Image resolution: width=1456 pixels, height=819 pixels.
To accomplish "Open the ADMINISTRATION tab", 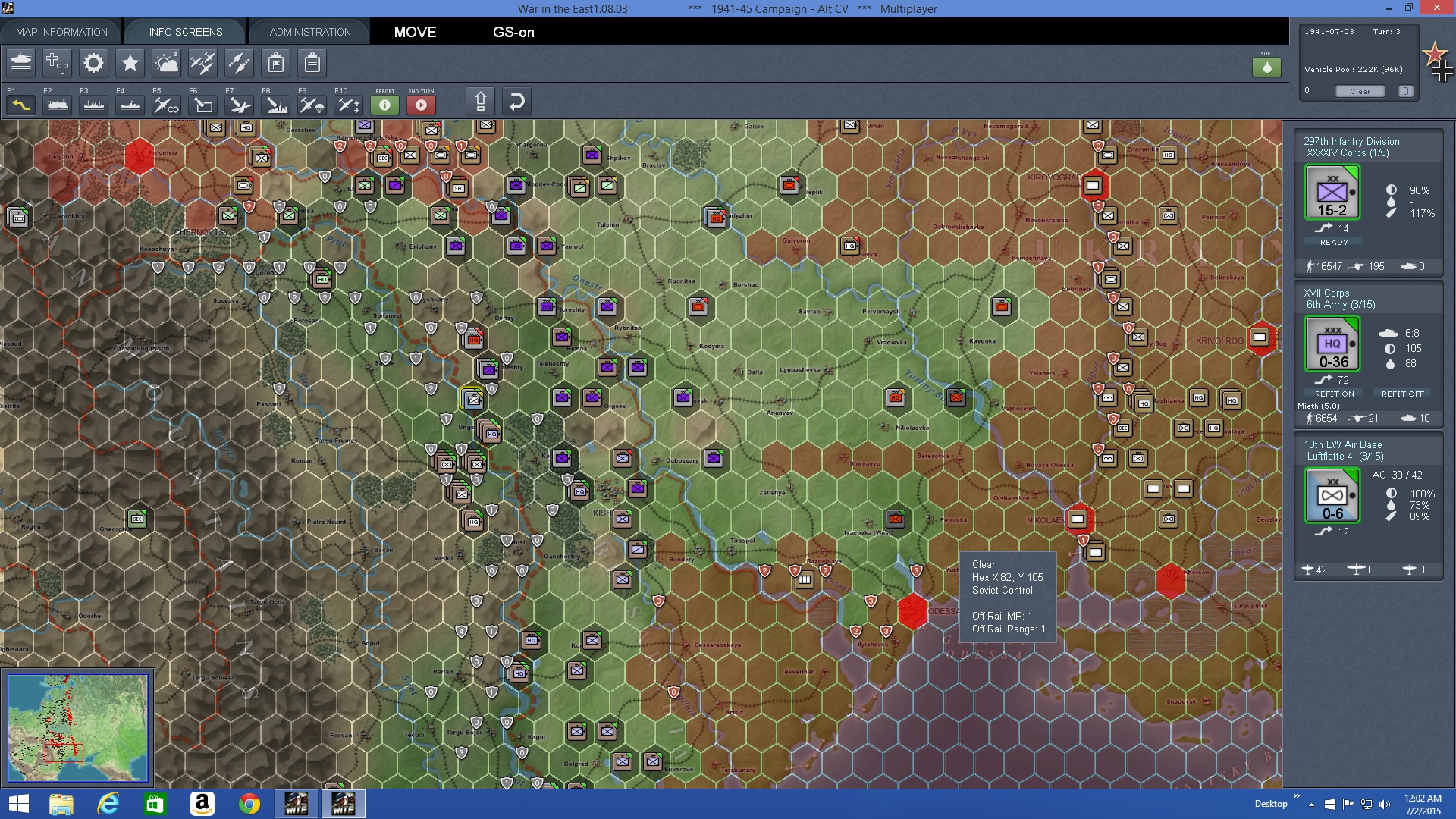I will (x=310, y=32).
